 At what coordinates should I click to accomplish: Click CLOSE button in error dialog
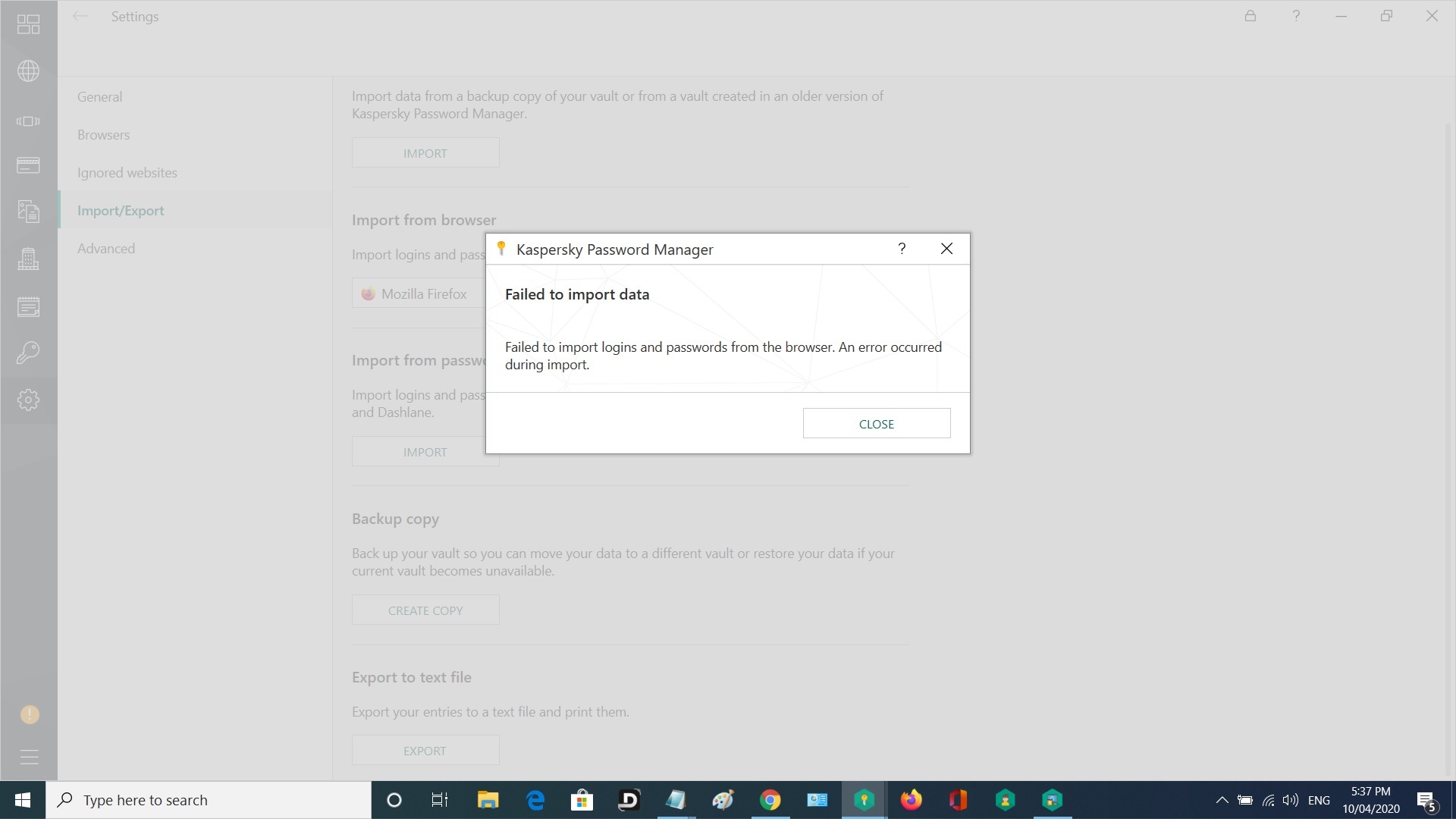[877, 424]
